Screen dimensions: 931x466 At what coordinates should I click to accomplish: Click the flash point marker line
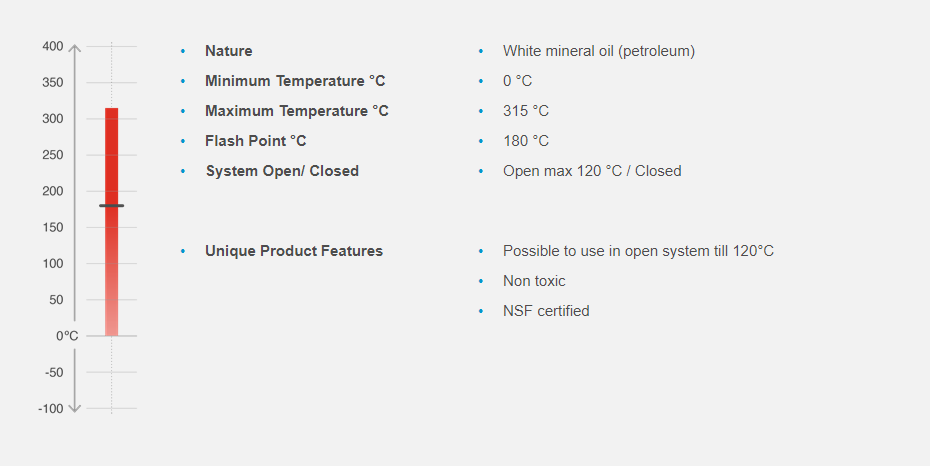(111, 206)
